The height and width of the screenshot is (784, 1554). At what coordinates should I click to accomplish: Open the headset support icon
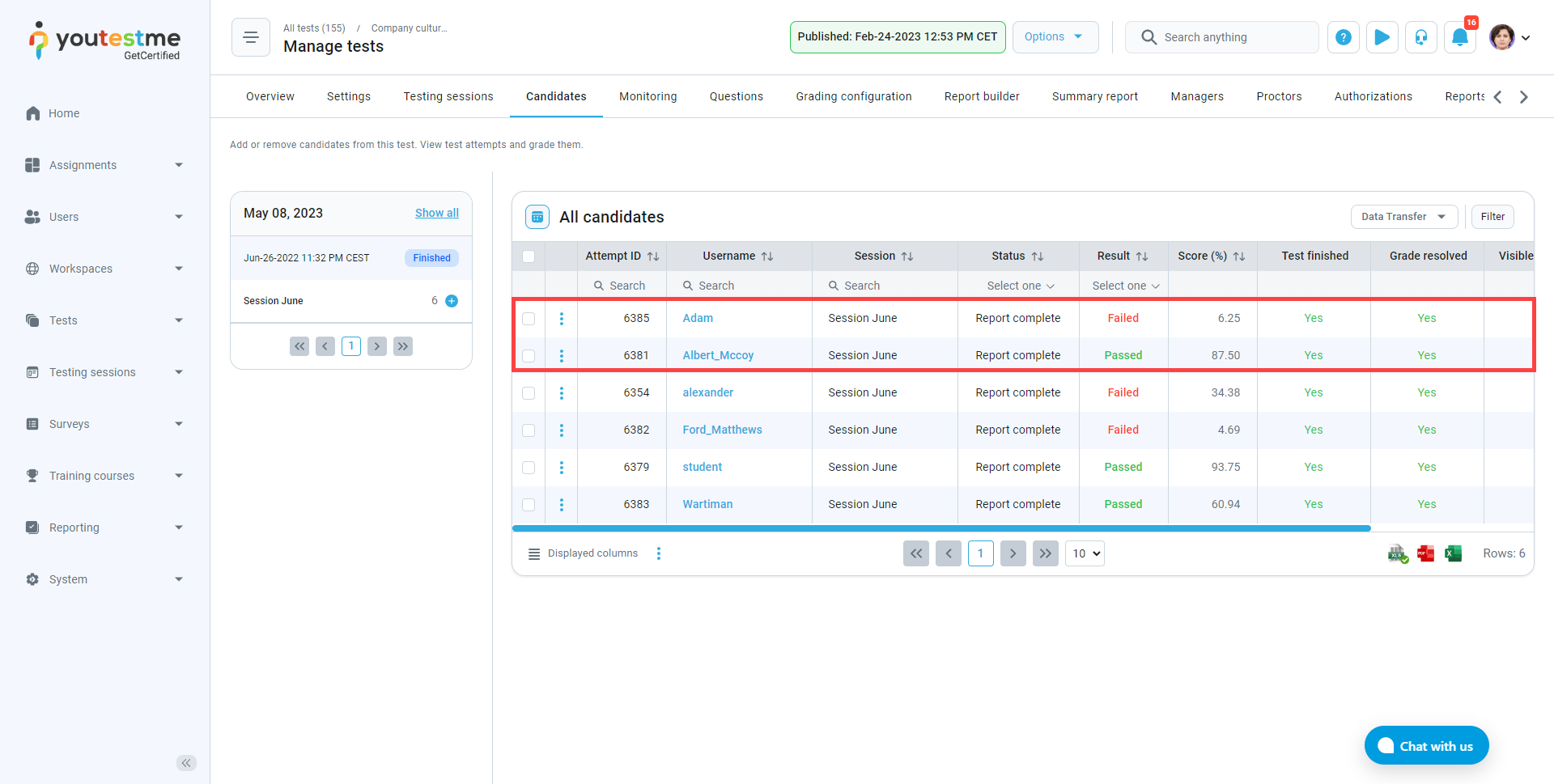[1420, 37]
